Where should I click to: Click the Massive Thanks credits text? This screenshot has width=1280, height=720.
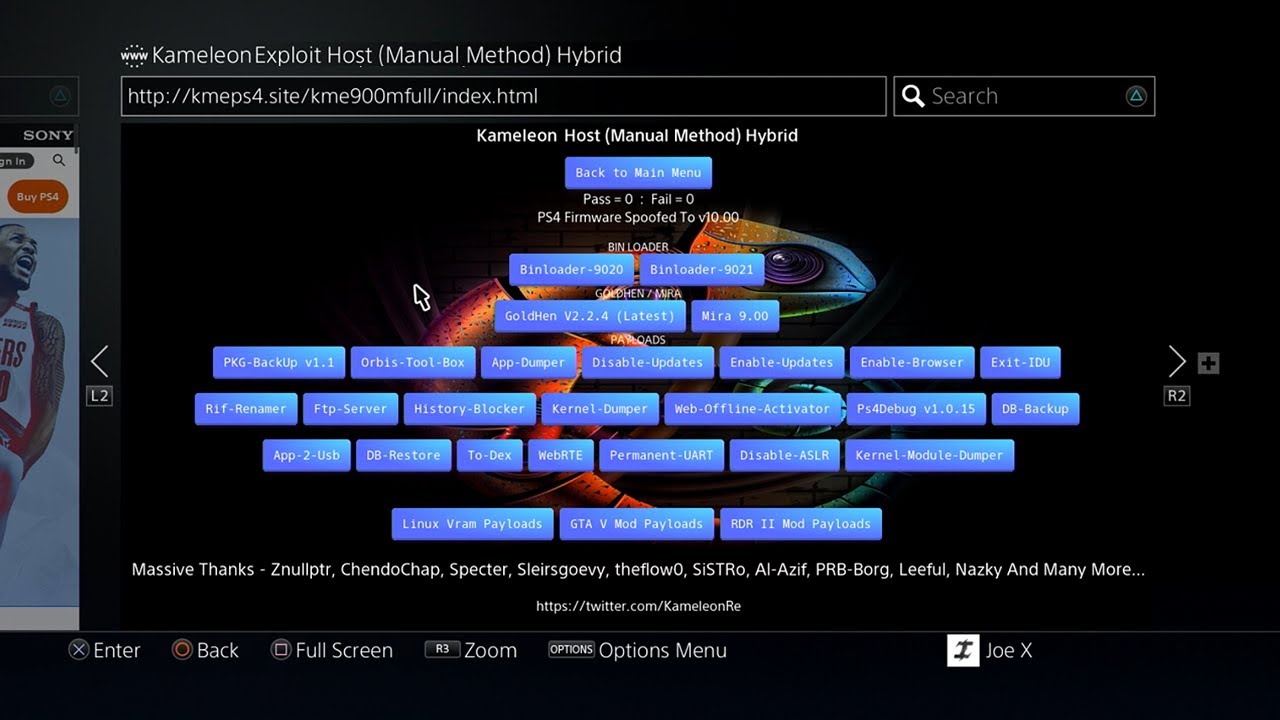coord(638,569)
